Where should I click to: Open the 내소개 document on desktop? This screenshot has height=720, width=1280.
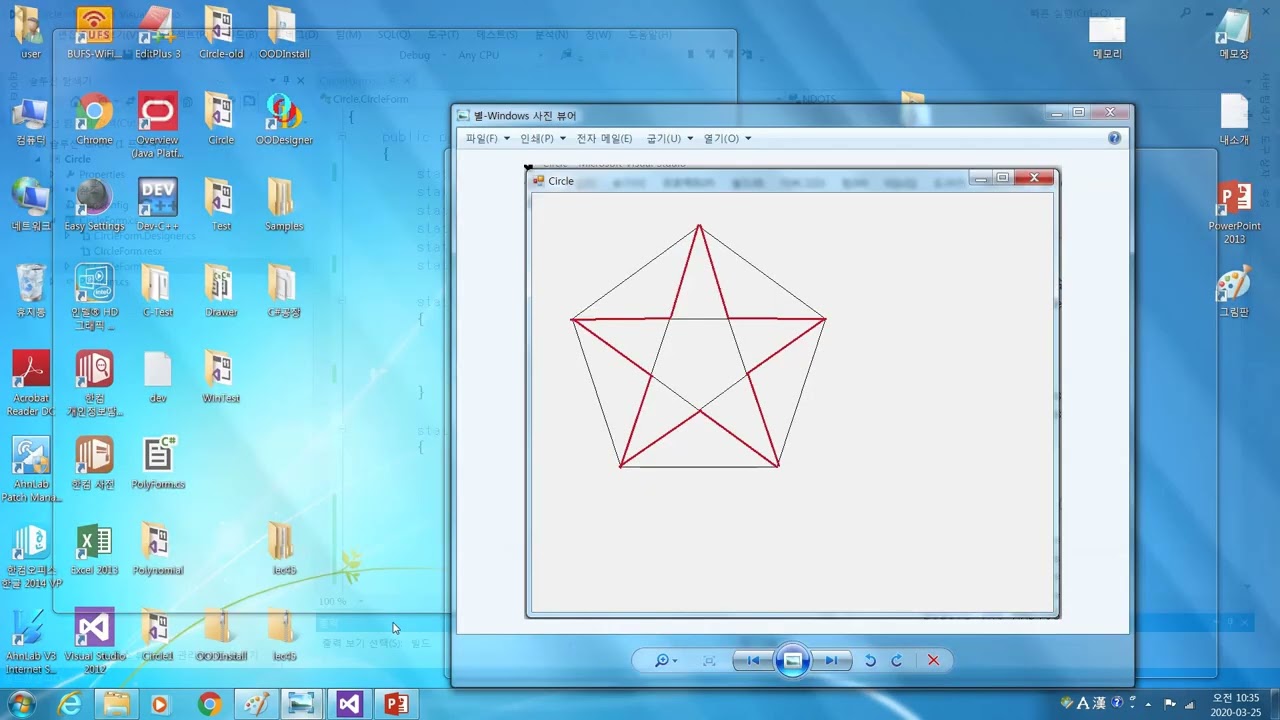pyautogui.click(x=1234, y=121)
